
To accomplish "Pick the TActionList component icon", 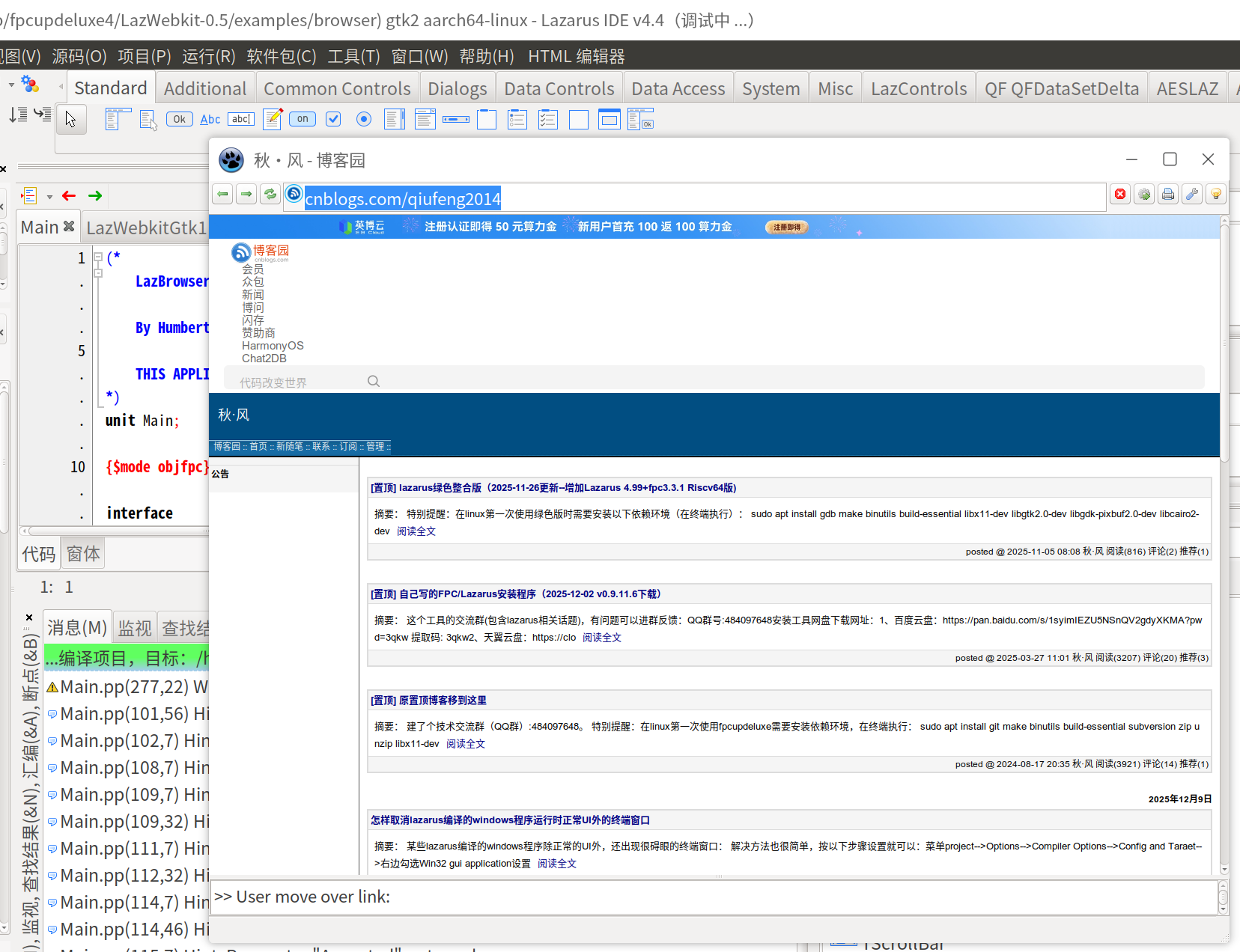I will click(641, 119).
